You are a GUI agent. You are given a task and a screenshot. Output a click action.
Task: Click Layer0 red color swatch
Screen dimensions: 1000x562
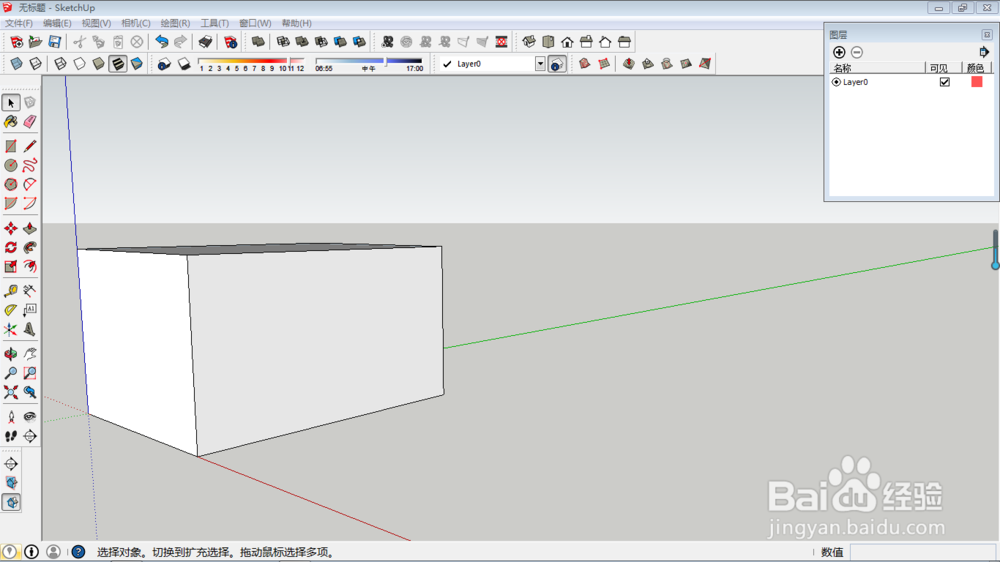click(x=976, y=82)
